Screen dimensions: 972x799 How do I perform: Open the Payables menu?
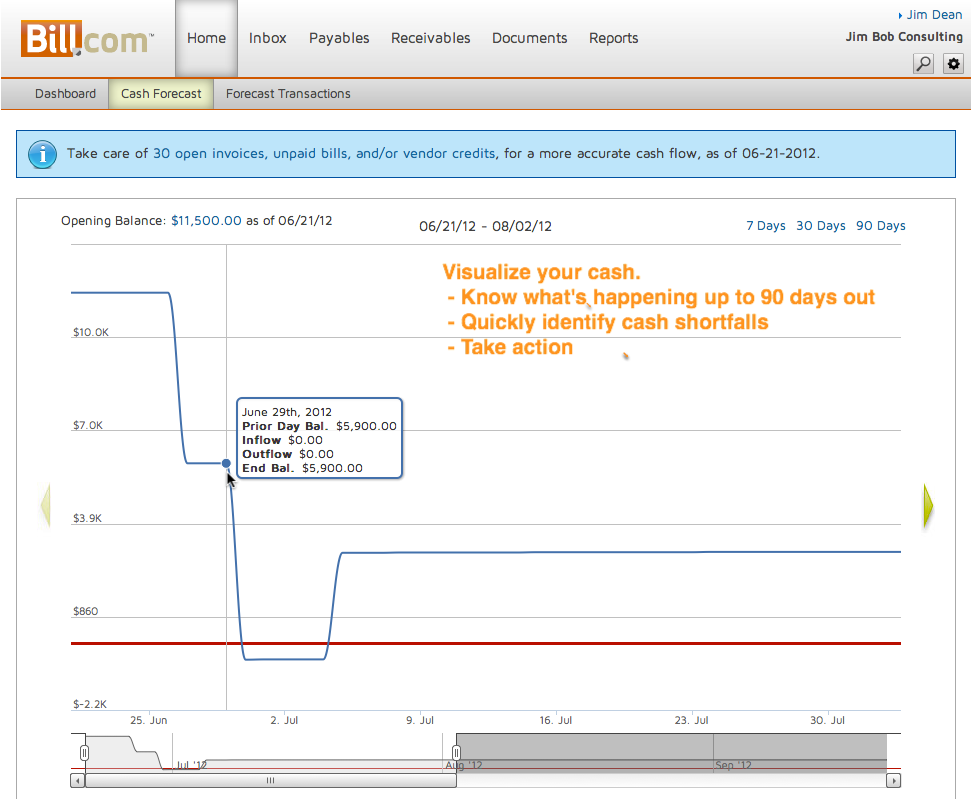(x=339, y=38)
